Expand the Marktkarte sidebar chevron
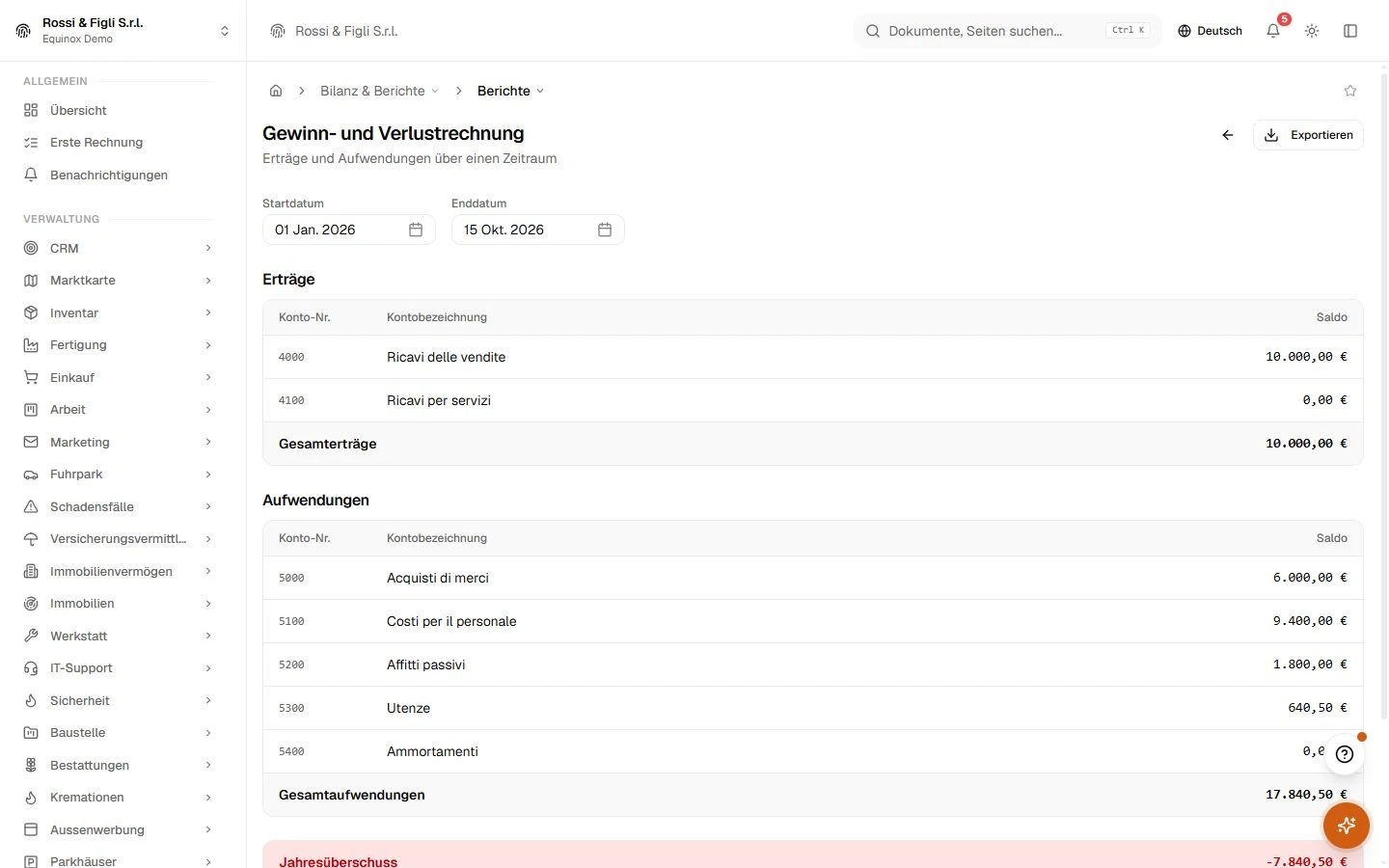This screenshot has height=868, width=1389. [x=208, y=281]
